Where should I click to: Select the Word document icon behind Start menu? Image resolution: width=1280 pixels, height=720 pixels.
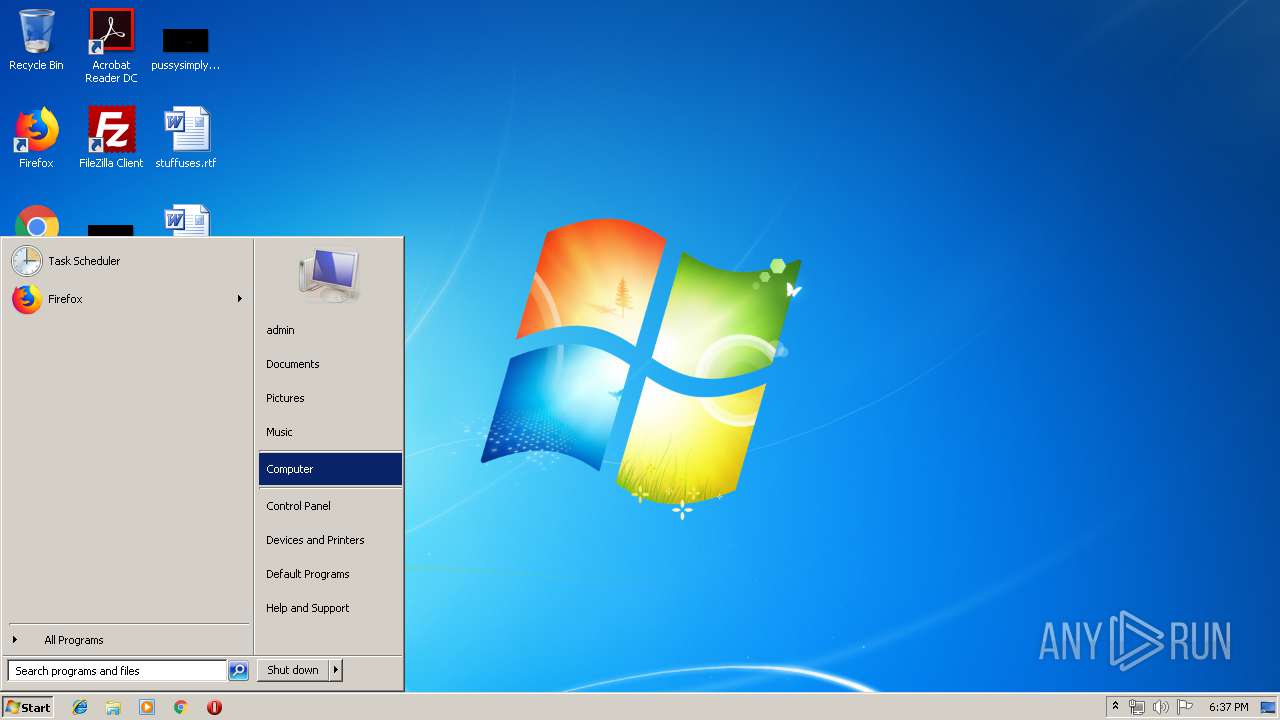coord(187,221)
